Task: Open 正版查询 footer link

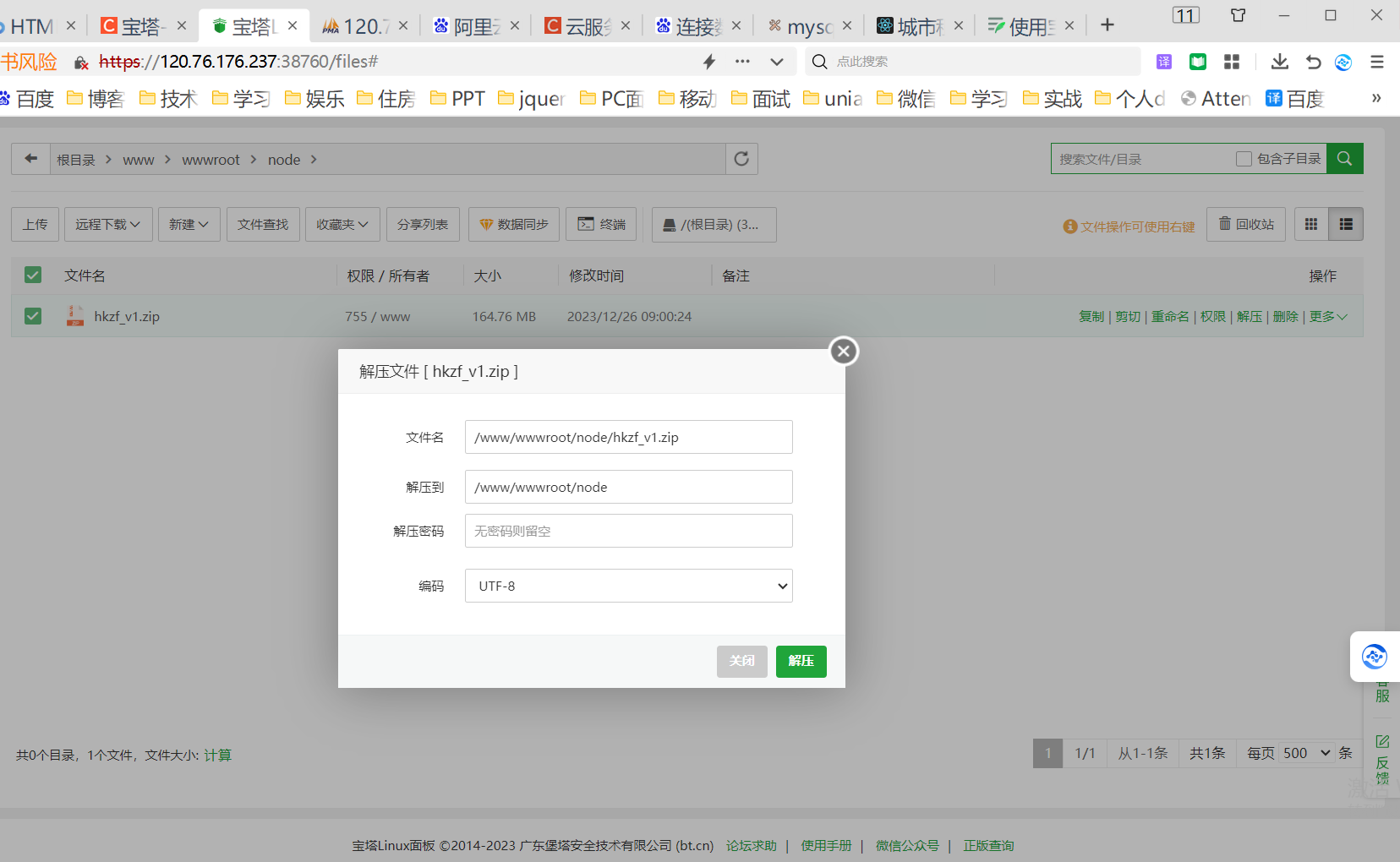Action: pos(988,845)
